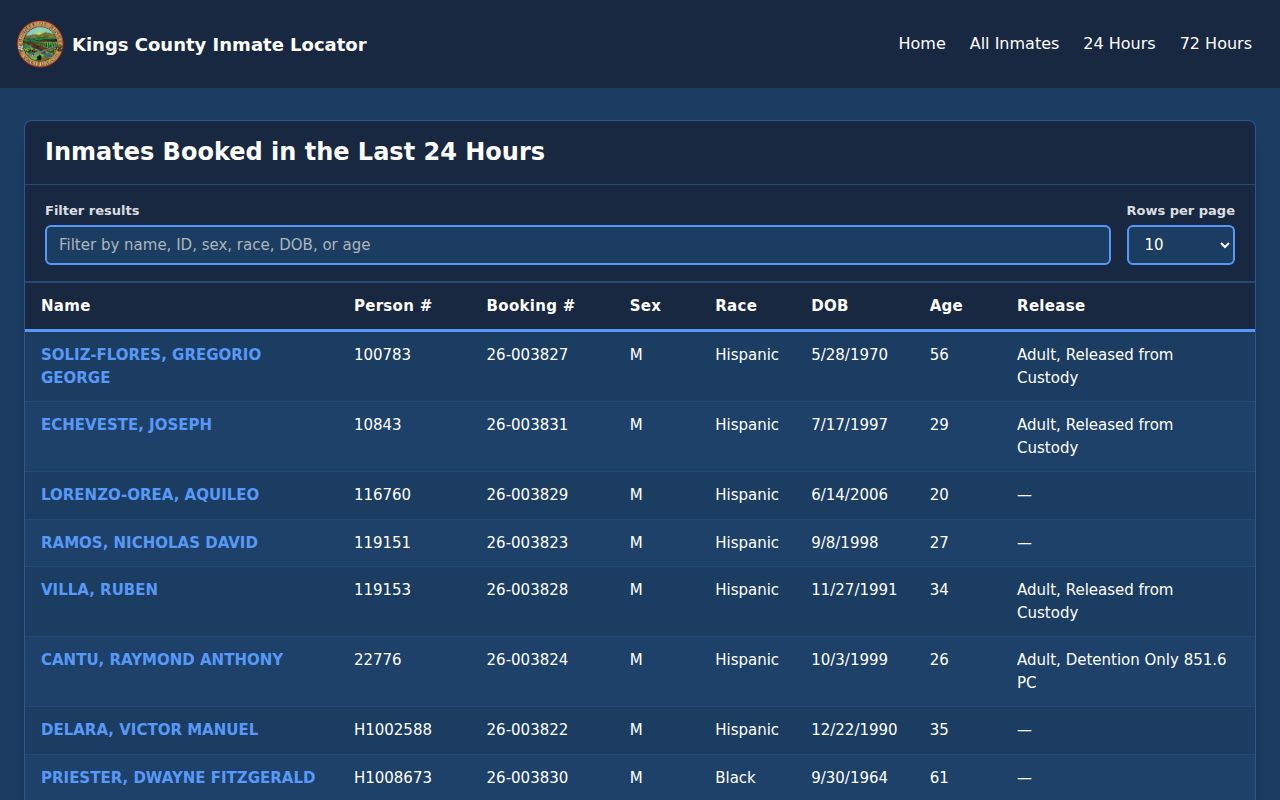Select person number 10843
This screenshot has width=1280, height=800.
(378, 424)
